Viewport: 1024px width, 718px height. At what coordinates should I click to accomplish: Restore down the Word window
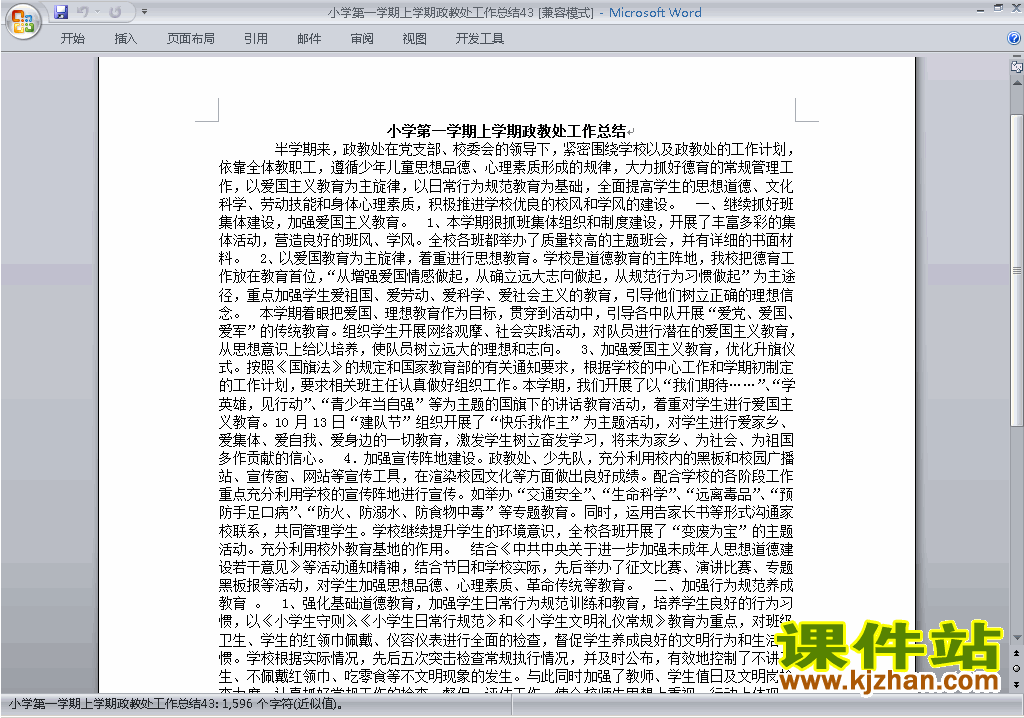pyautogui.click(x=998, y=8)
